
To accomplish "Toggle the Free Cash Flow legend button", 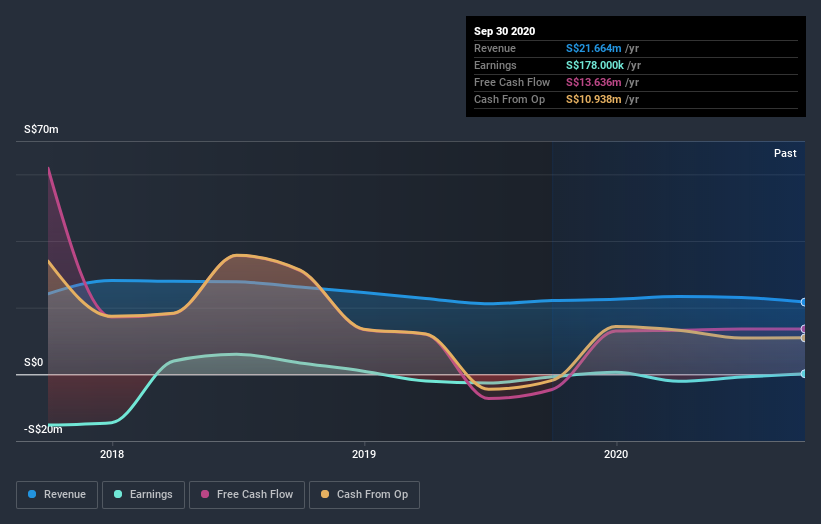I will (x=247, y=495).
